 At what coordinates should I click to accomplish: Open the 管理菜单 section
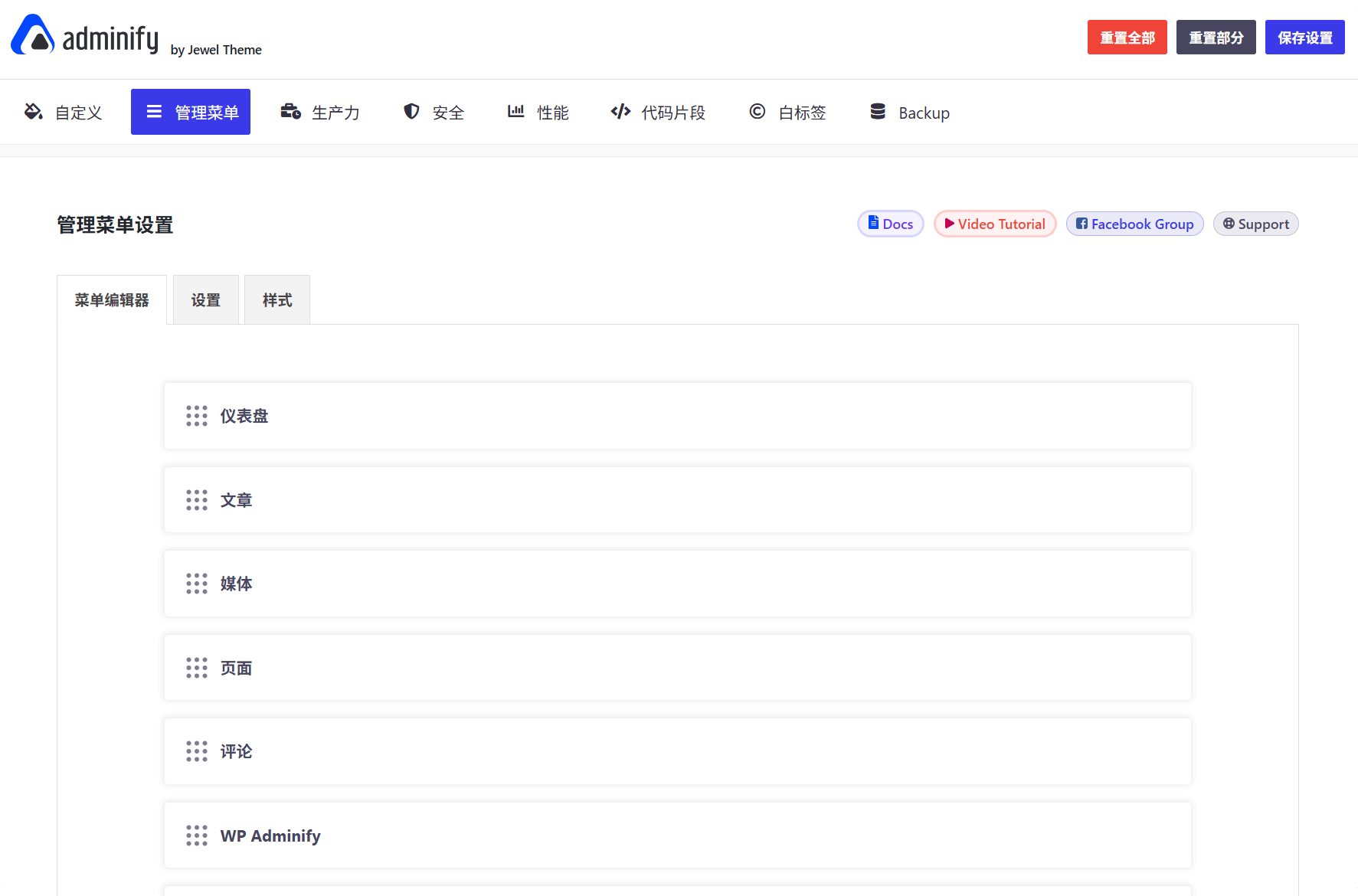[191, 112]
